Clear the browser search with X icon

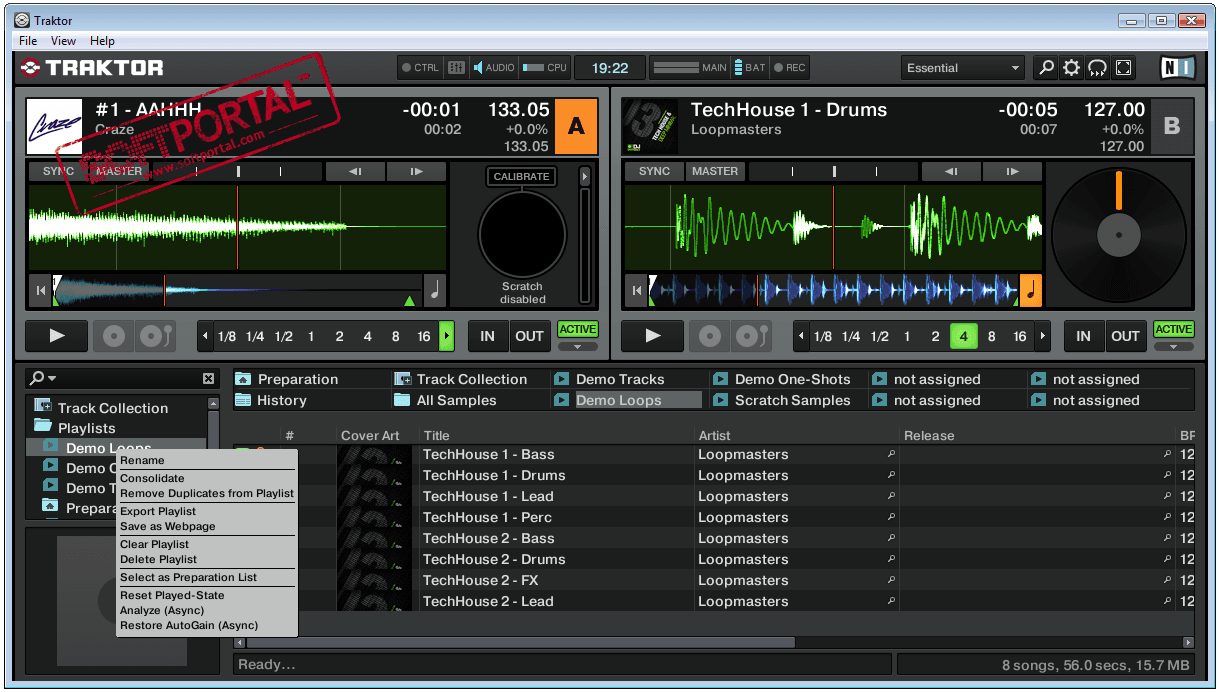tap(208, 378)
